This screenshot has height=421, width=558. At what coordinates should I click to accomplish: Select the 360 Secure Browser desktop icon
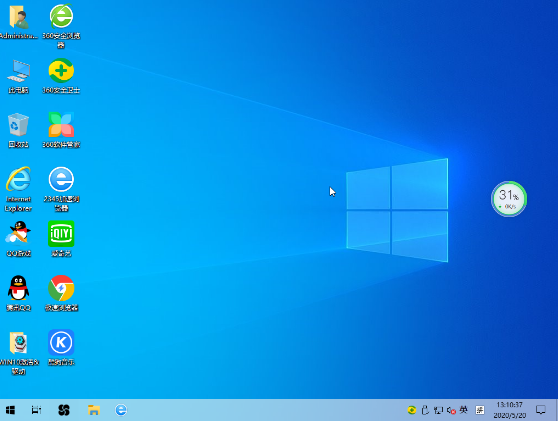(61, 17)
